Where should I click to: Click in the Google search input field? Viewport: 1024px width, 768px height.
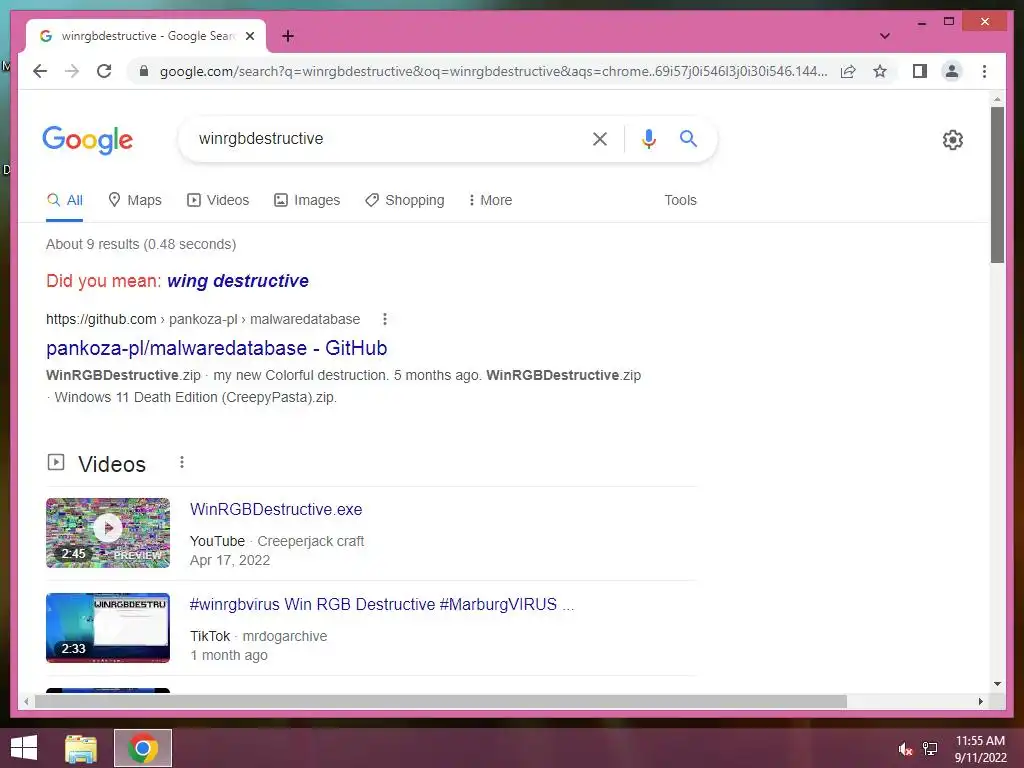tap(385, 138)
